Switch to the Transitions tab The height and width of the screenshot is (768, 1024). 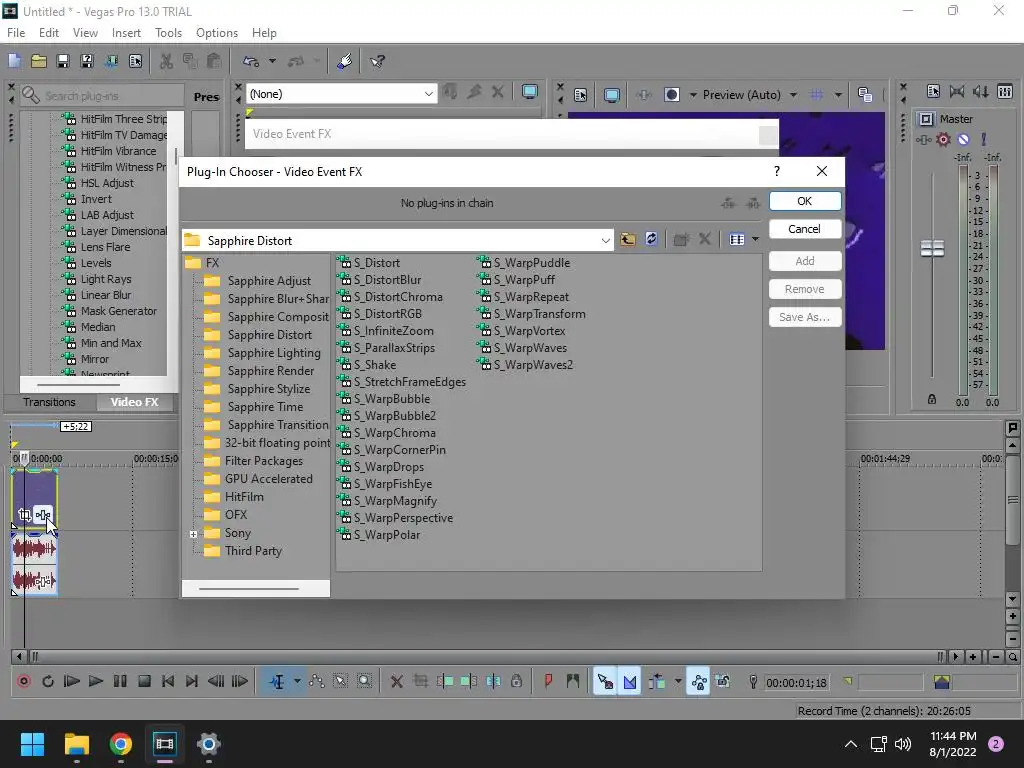[x=50, y=402]
